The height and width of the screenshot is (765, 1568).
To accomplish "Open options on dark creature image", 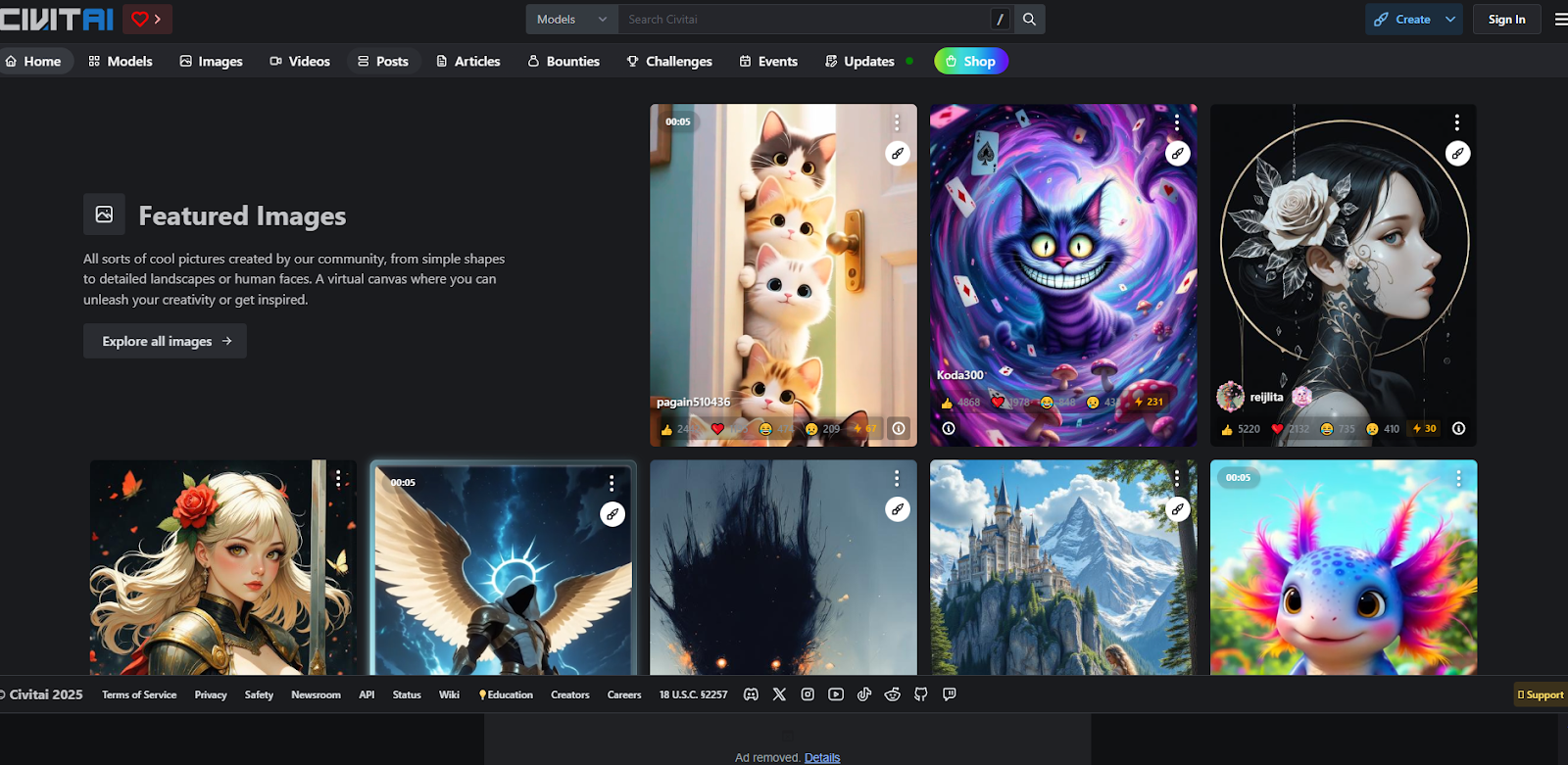I will [897, 478].
